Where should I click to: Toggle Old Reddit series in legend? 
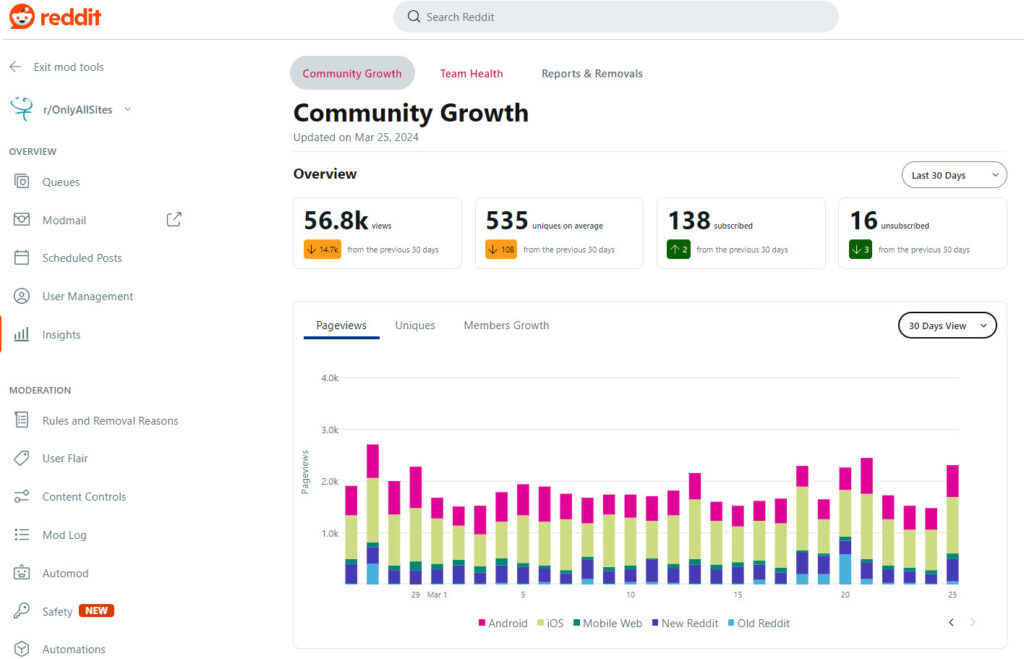pos(756,623)
